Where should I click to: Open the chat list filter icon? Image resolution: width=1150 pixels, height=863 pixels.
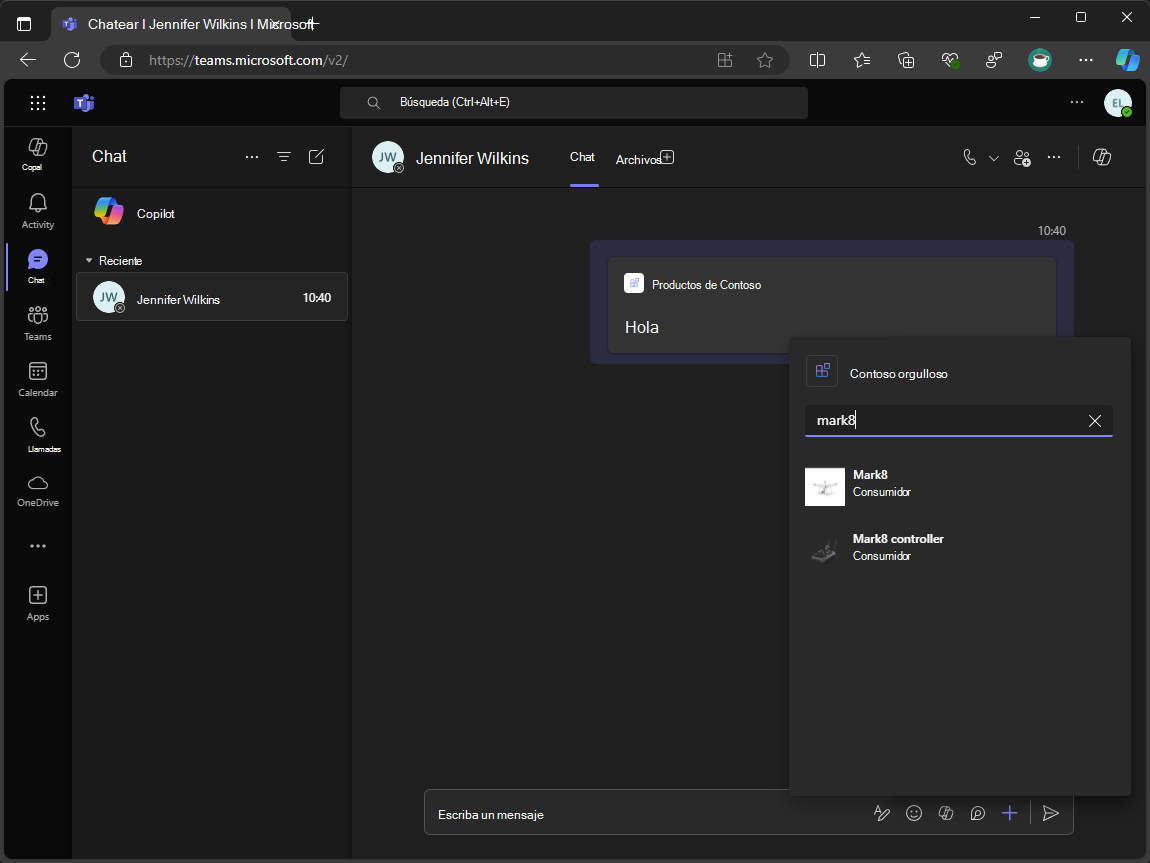pyautogui.click(x=284, y=157)
